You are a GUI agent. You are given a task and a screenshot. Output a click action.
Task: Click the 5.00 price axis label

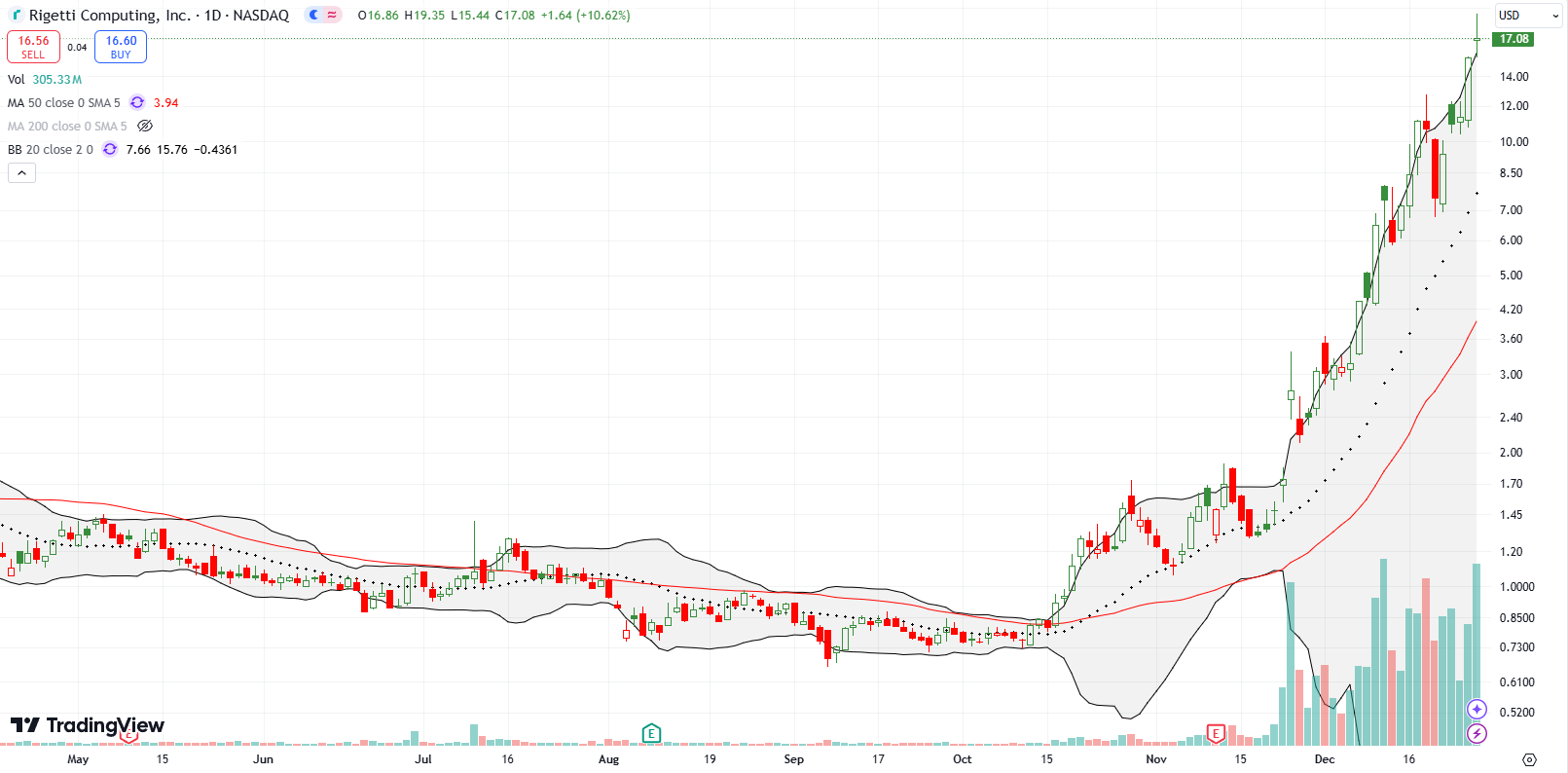[x=1511, y=276]
